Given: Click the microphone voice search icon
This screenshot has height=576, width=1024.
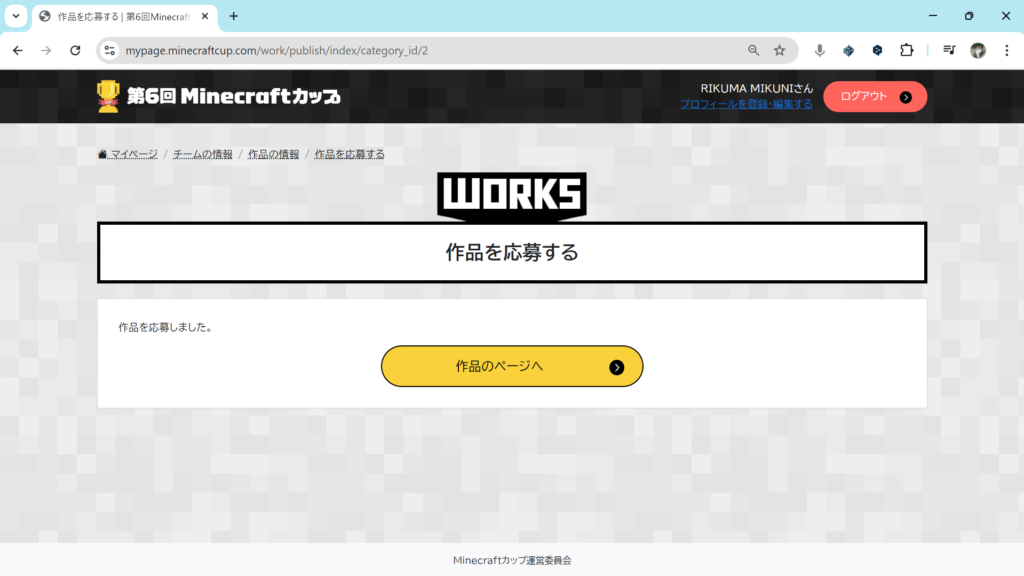Looking at the screenshot, I should click(820, 50).
